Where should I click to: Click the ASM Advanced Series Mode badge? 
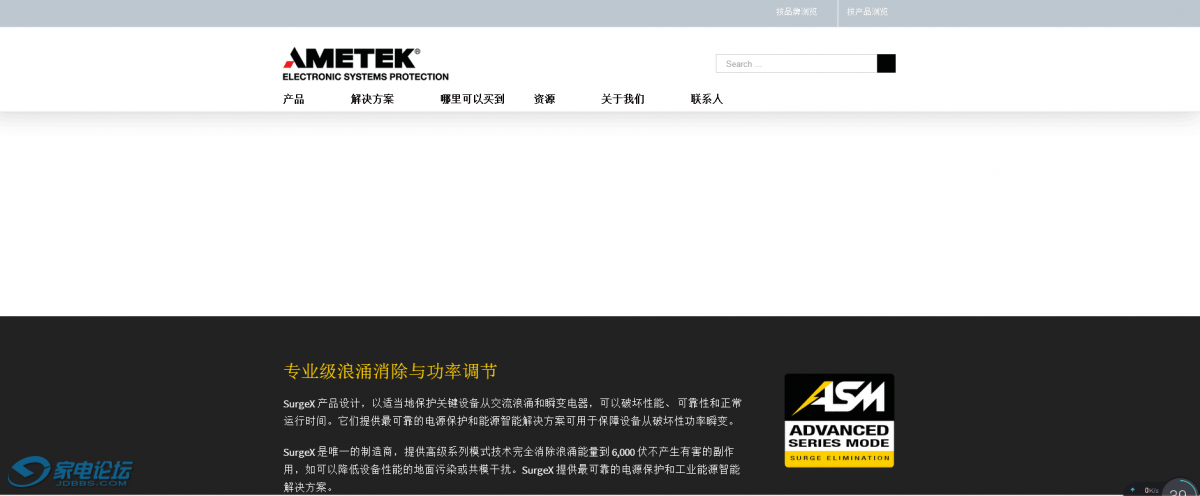(839, 420)
